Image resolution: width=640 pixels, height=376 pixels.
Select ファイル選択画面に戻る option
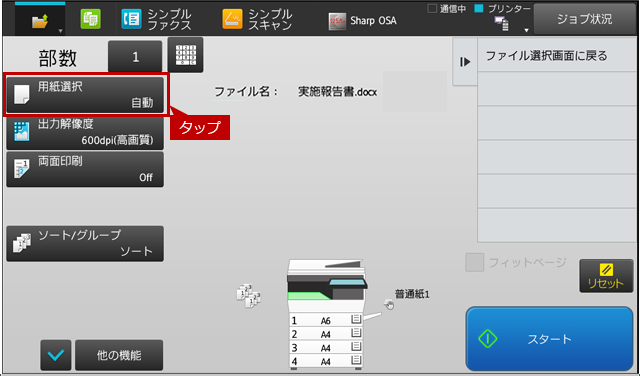click(557, 56)
